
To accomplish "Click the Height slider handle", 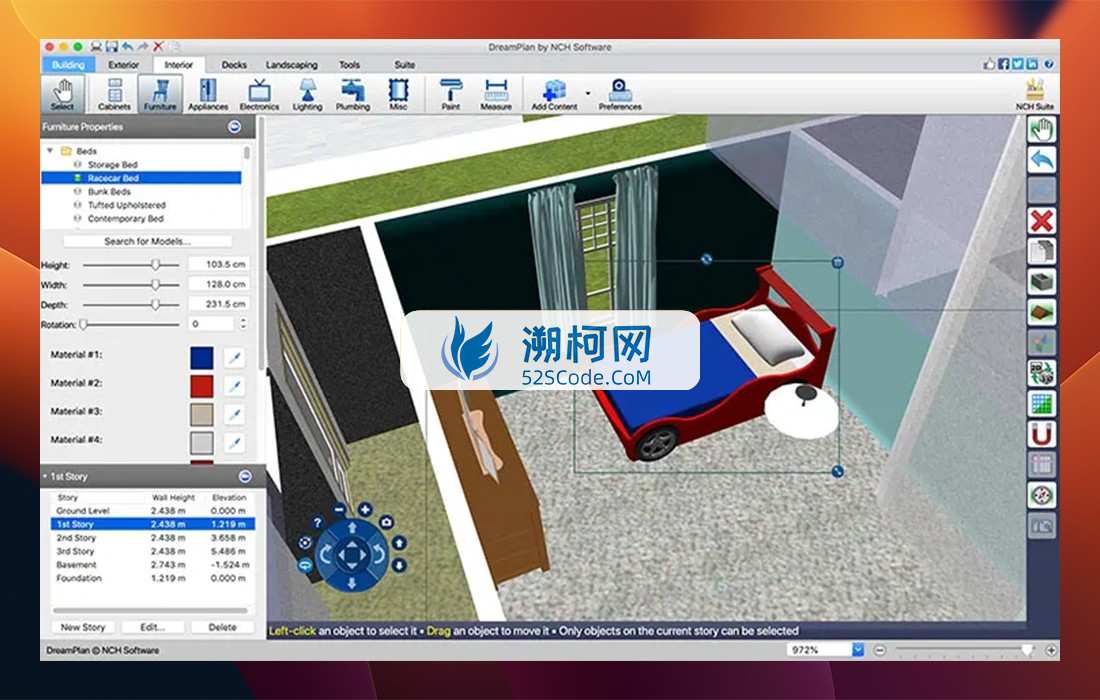I will 156,264.
